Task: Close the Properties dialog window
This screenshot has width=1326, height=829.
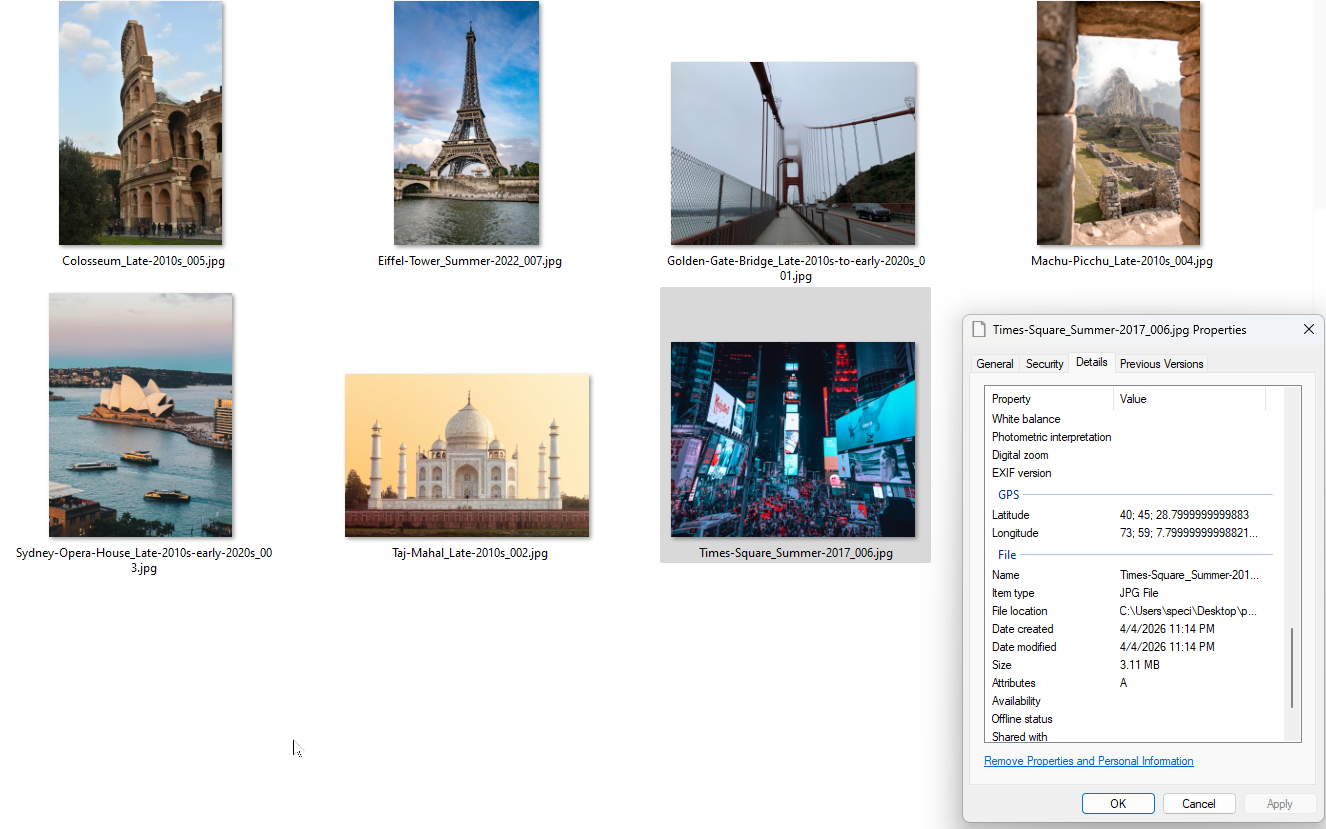Action: 1308,329
